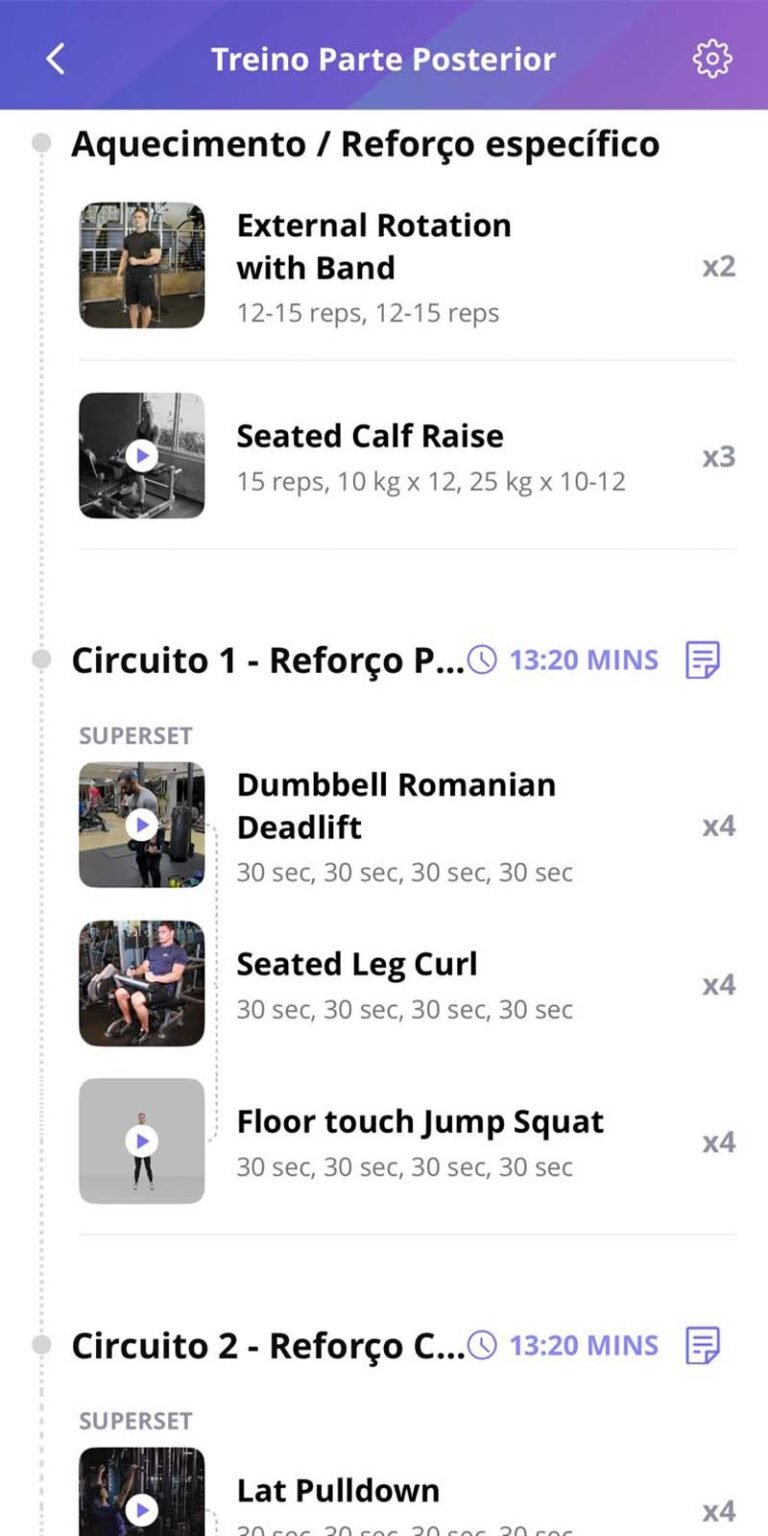Tap x3 sets count for Seated Calf Raise
768x1536 pixels.
(x=719, y=457)
